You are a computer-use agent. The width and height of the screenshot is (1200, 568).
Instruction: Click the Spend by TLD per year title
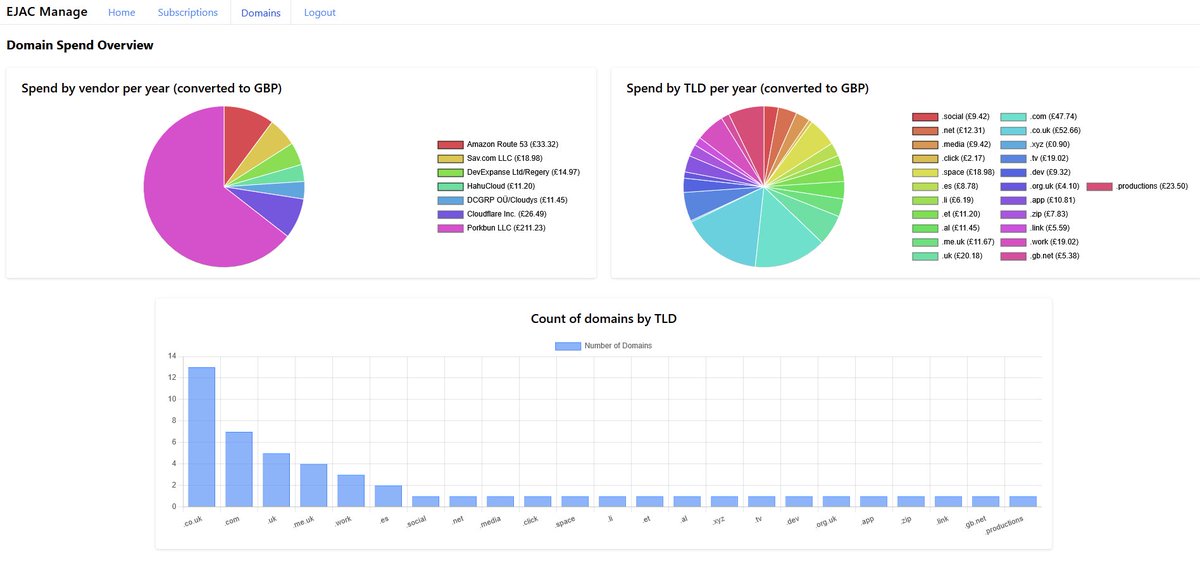tap(747, 88)
